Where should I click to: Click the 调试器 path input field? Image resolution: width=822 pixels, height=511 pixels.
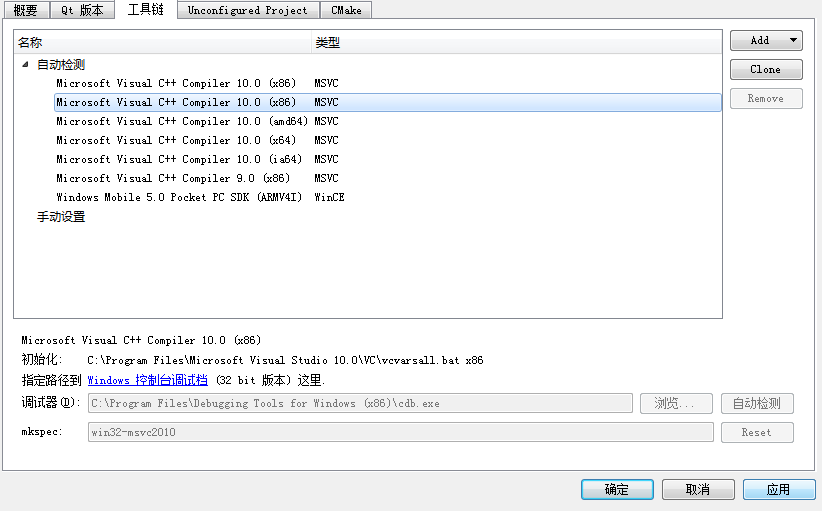coord(360,403)
